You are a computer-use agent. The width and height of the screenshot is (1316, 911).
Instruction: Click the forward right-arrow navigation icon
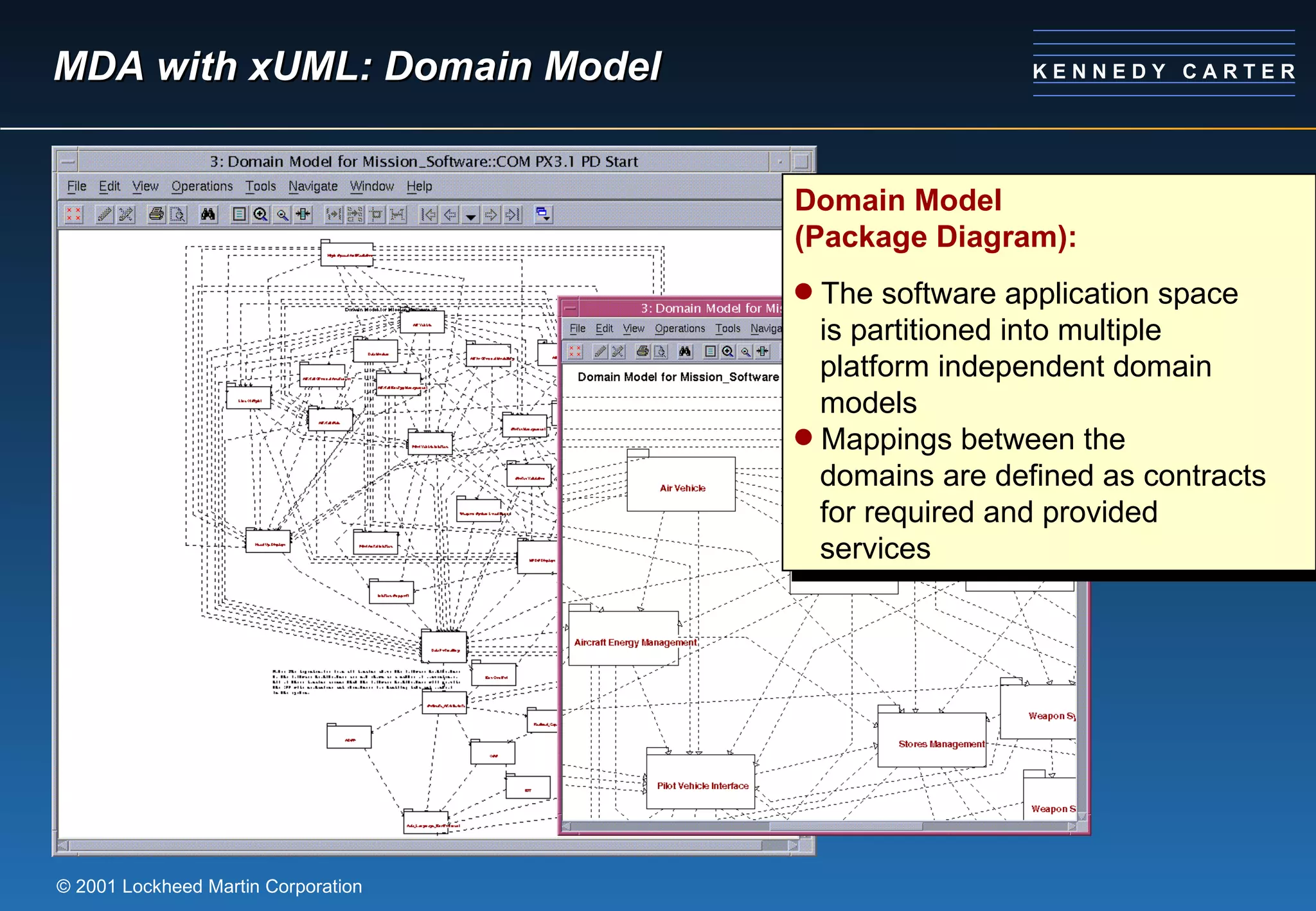(x=491, y=215)
